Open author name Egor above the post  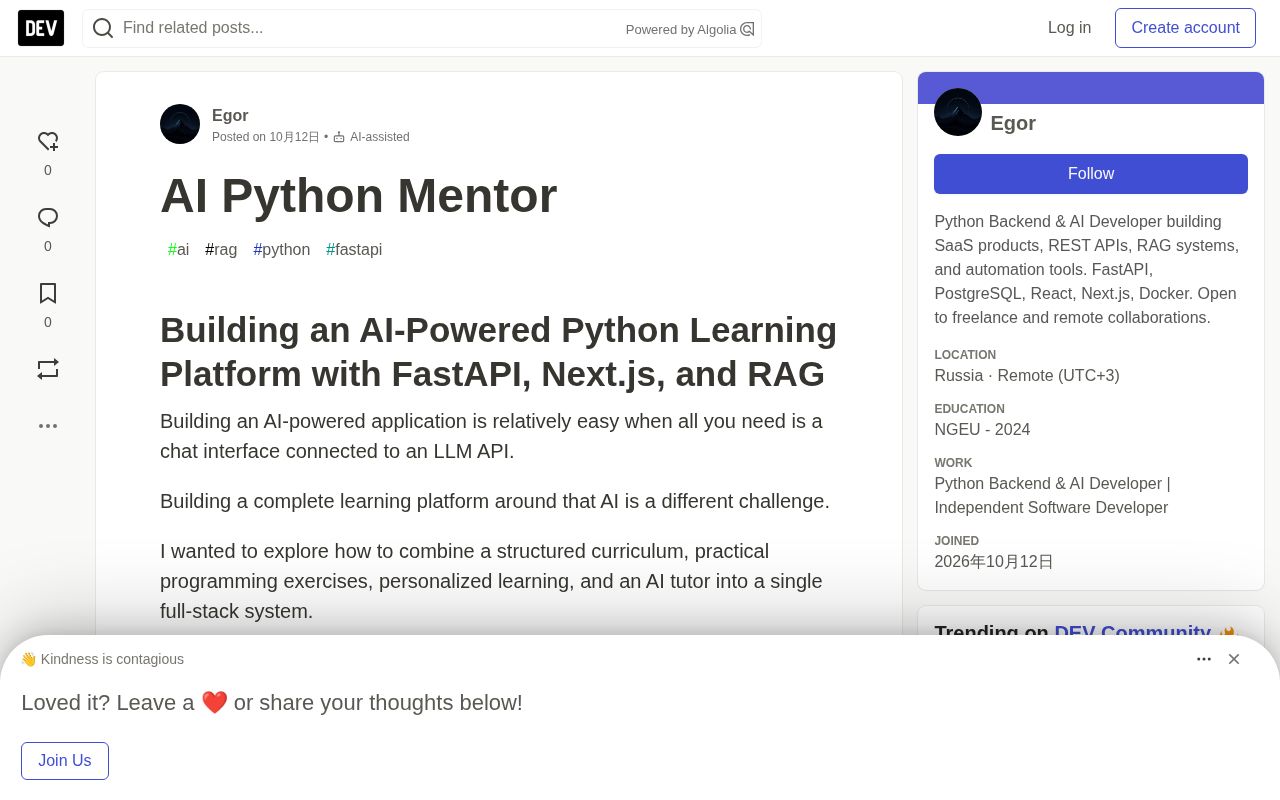pos(230,115)
